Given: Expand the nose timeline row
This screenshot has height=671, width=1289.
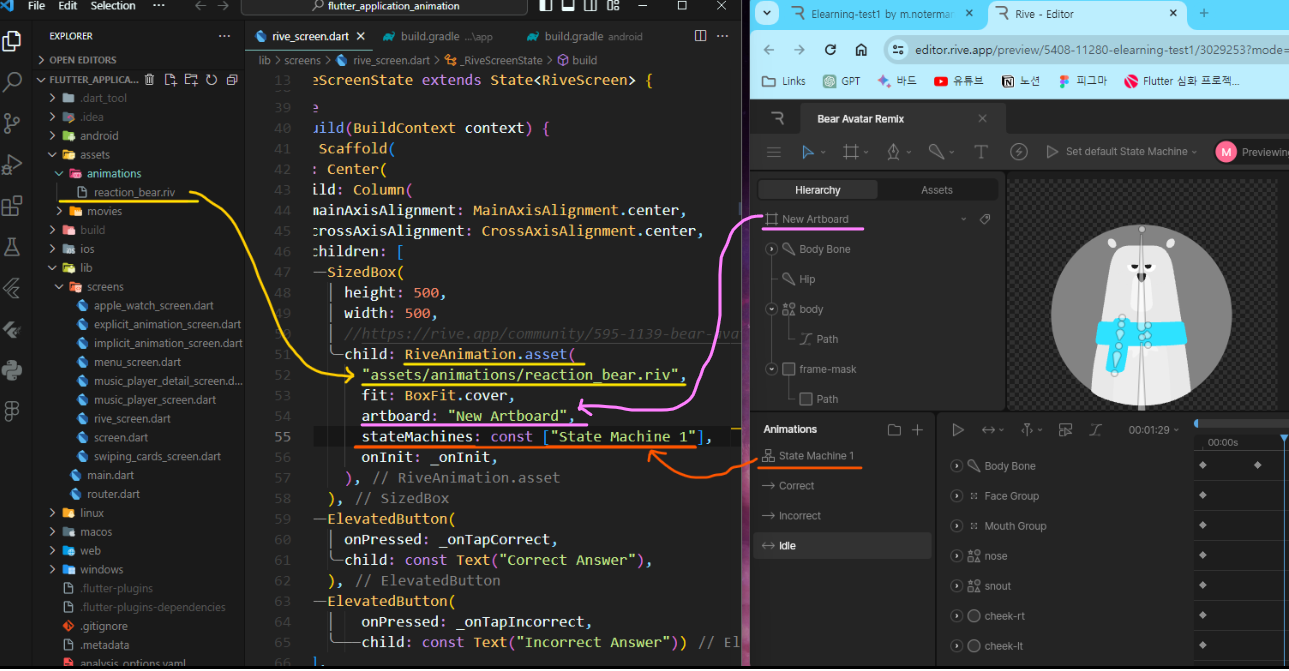Looking at the screenshot, I should coord(957,556).
